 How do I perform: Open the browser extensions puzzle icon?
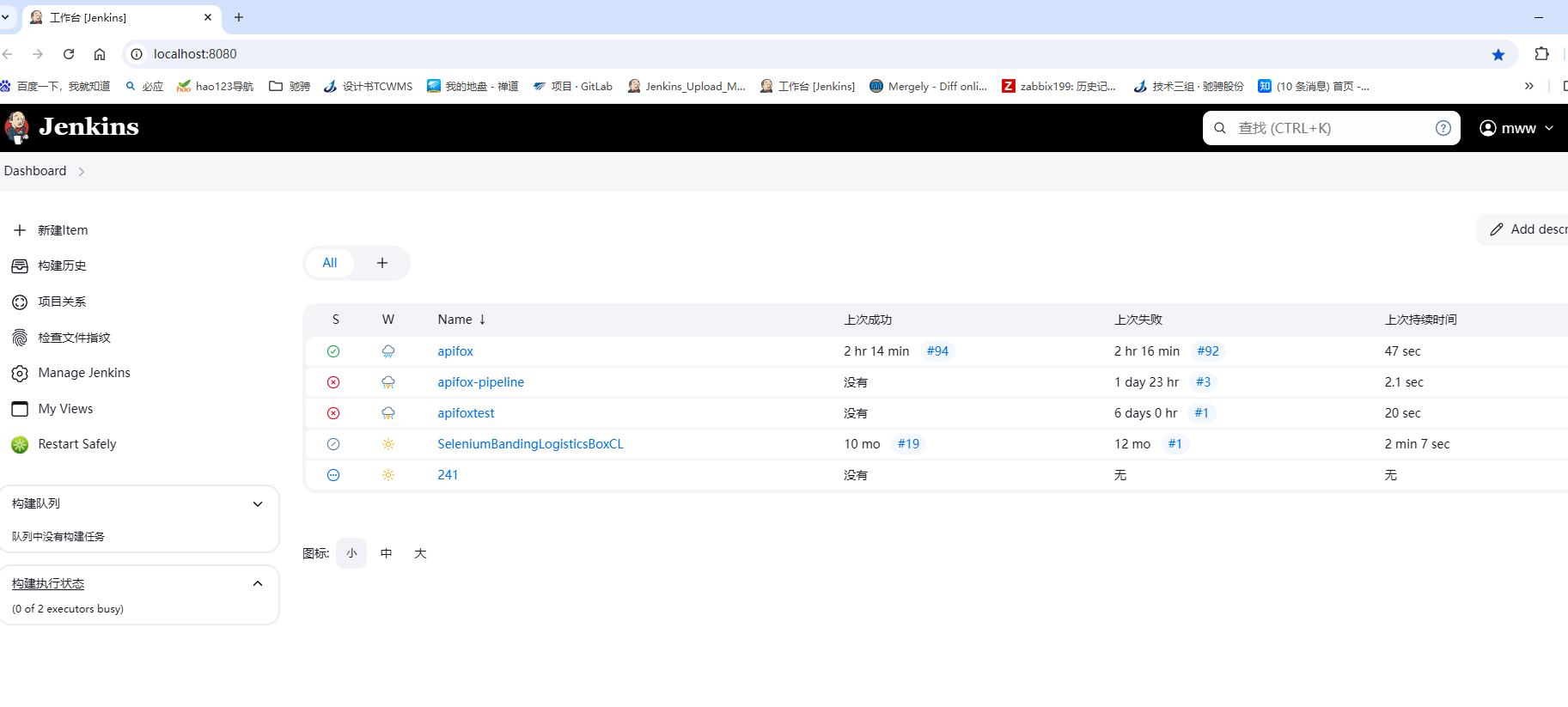coord(1542,54)
